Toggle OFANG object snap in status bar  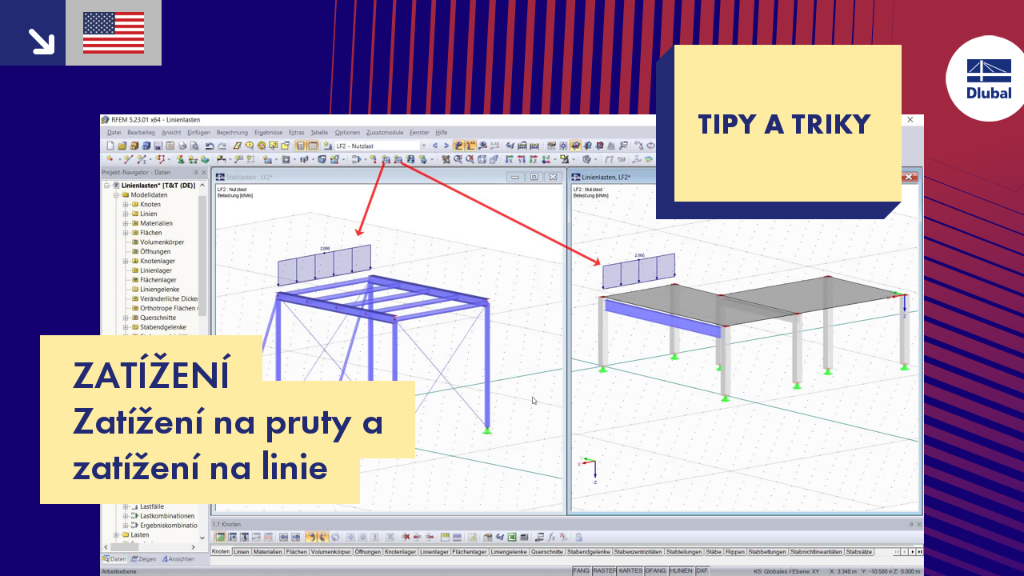[x=655, y=571]
